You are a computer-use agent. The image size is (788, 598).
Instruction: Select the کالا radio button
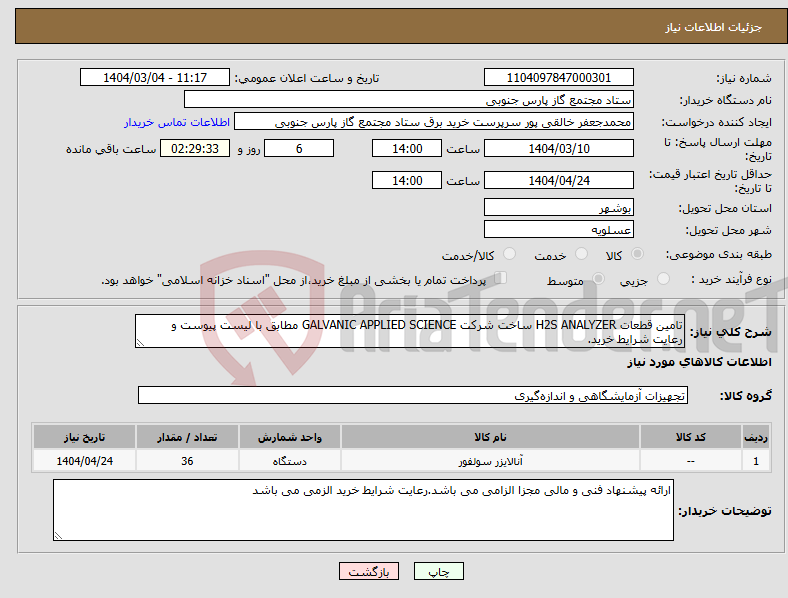[637, 254]
